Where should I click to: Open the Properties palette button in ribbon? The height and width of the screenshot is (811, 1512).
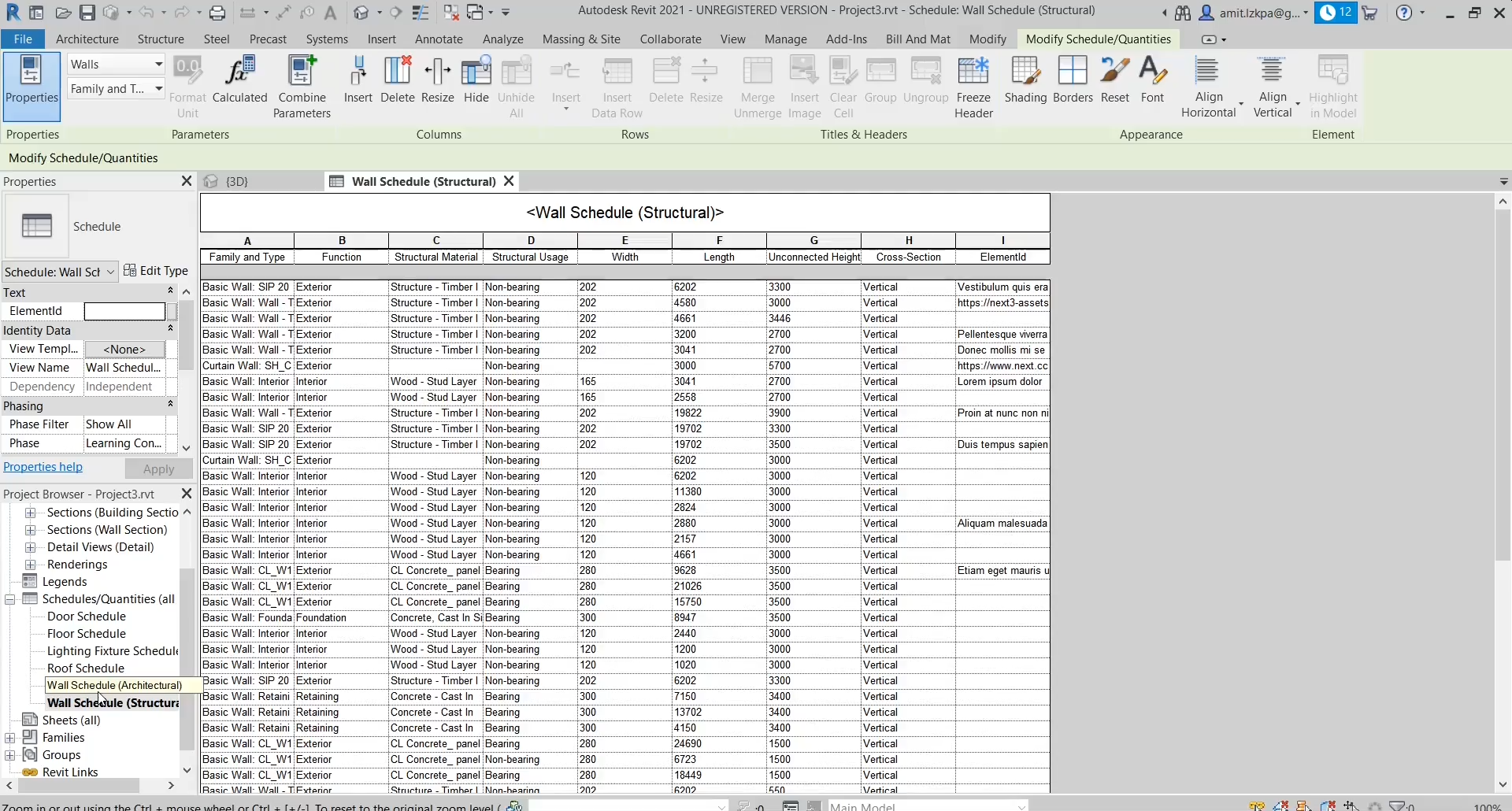pos(31,85)
